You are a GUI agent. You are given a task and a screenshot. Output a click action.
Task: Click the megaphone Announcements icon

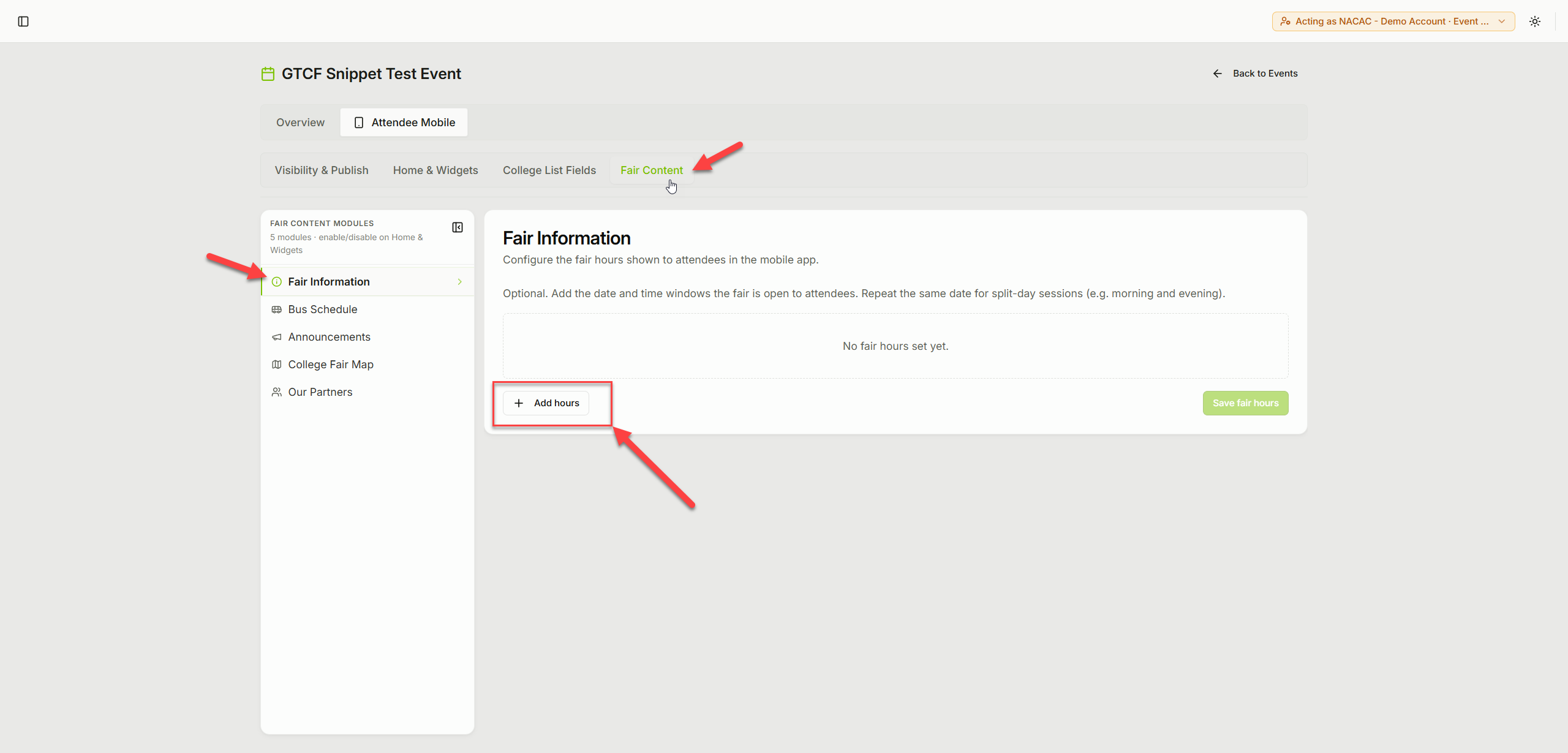(277, 337)
